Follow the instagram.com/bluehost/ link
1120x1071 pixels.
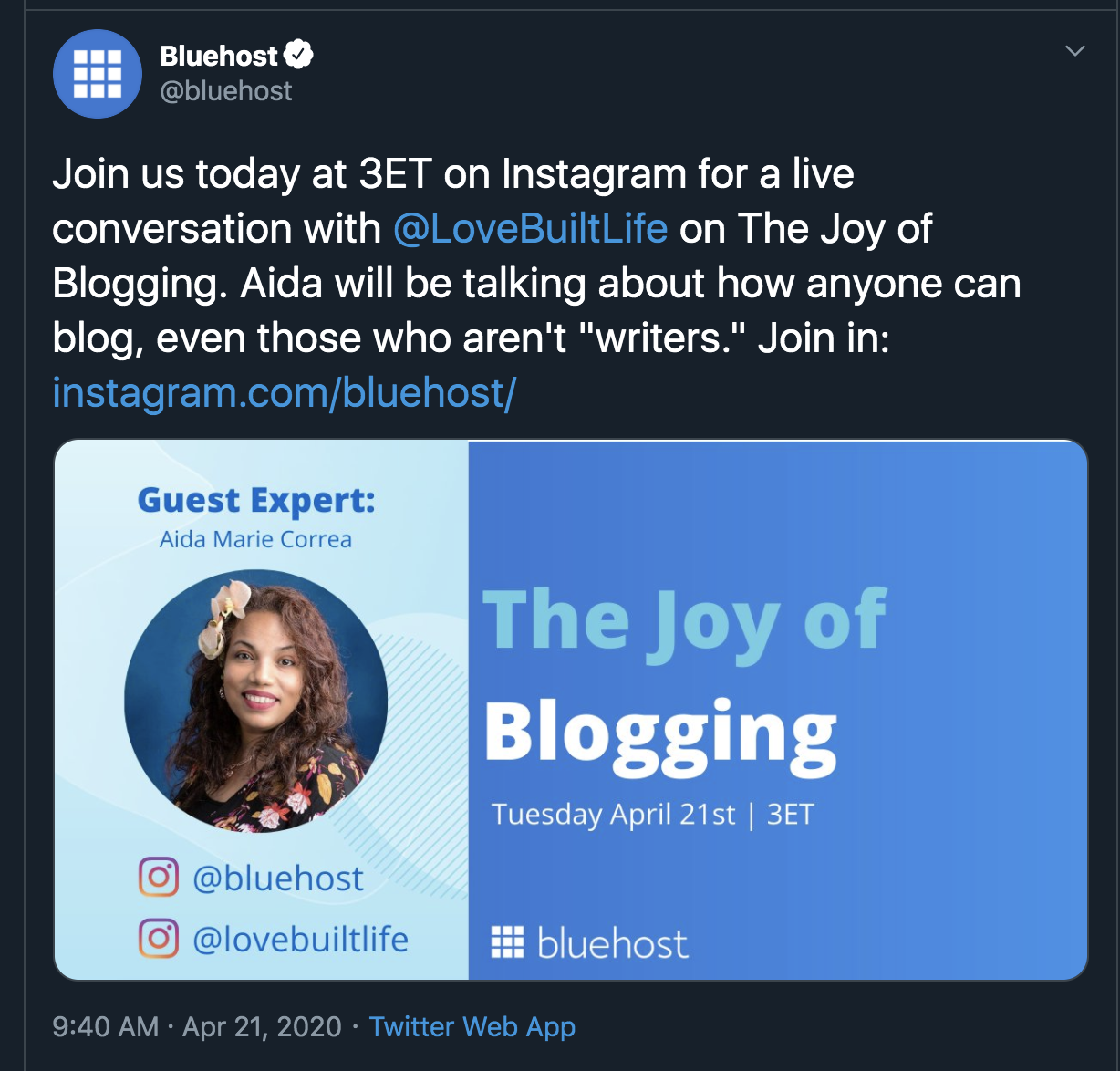tap(284, 392)
